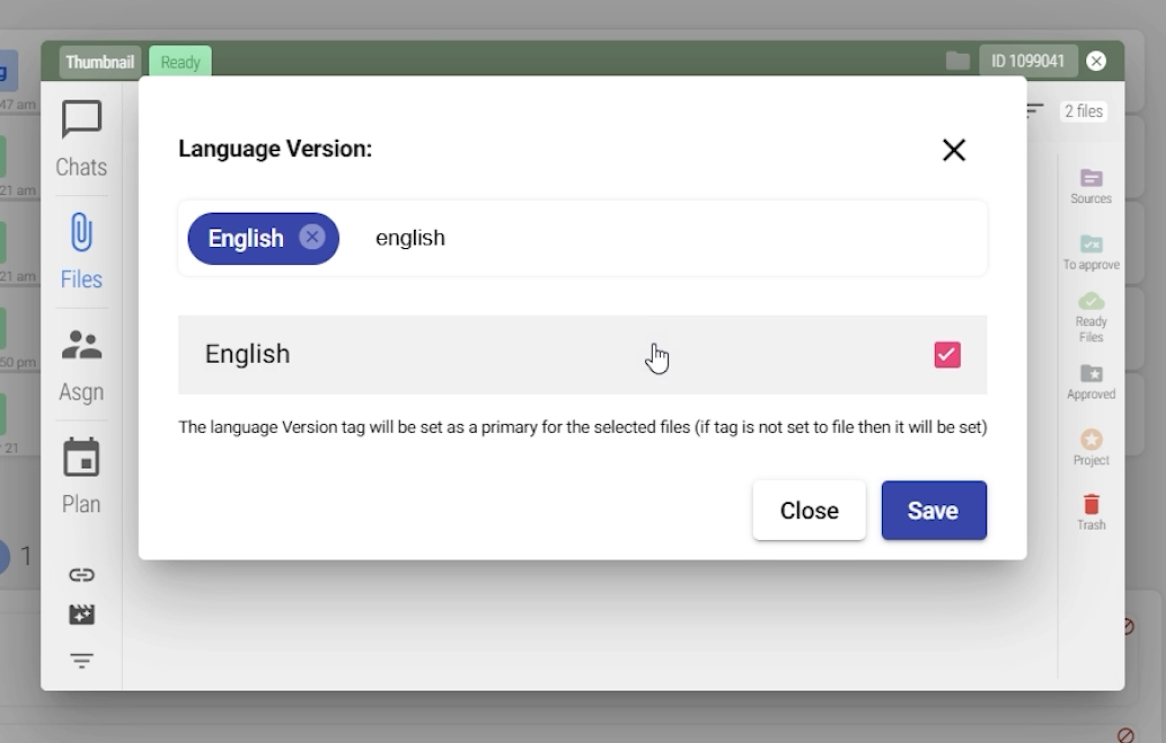Click the language search input field
Viewport: 1166px width, 743px height.
pos(660,238)
